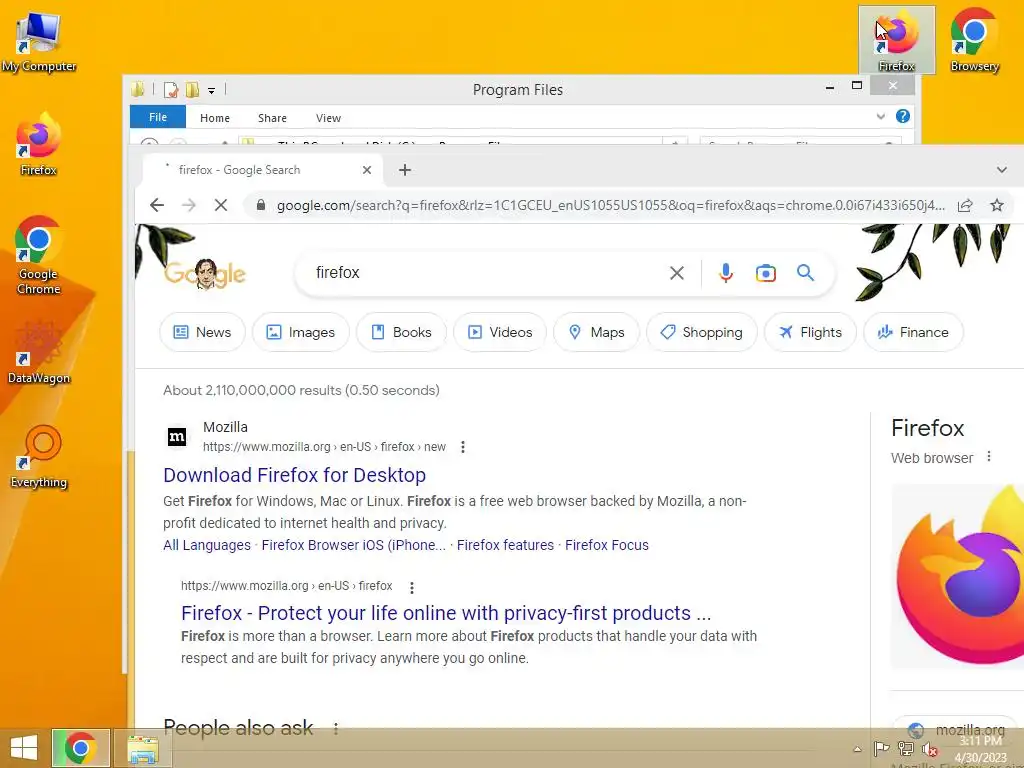Open the network tray icon
The height and width of the screenshot is (768, 1024).
tap(905, 748)
